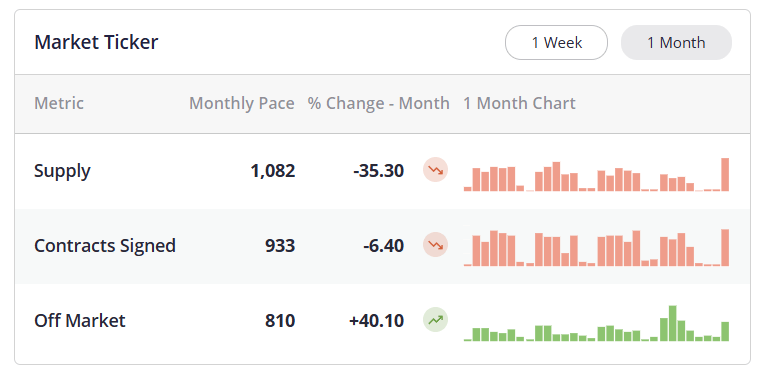The height and width of the screenshot is (376, 762).
Task: Open the Off Market green bar chart
Action: click(x=597, y=324)
